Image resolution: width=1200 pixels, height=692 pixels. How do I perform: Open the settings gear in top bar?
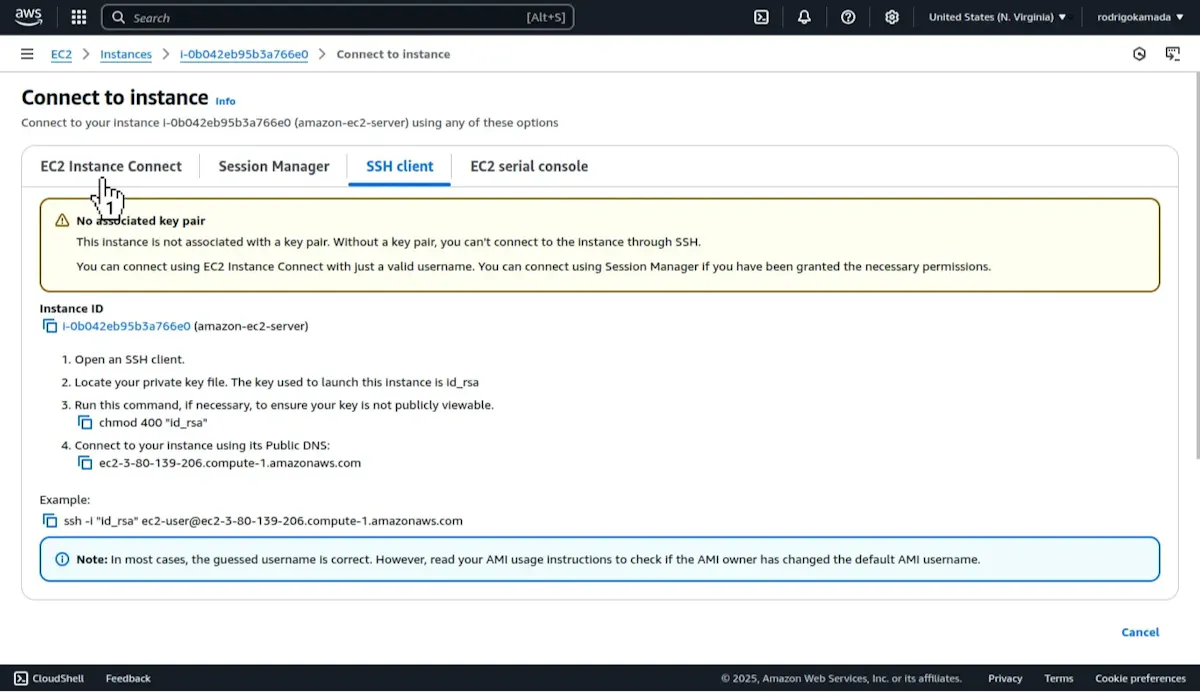892,17
